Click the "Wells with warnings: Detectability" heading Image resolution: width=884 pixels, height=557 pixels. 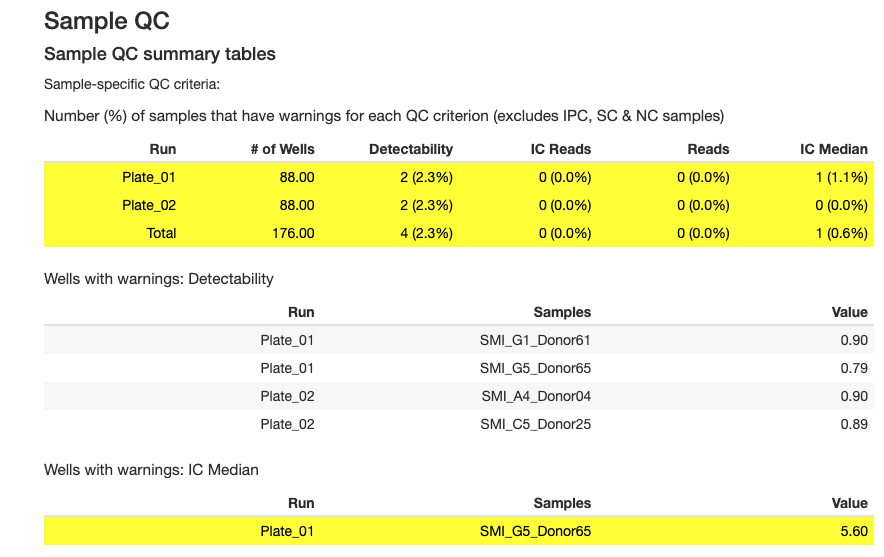159,279
